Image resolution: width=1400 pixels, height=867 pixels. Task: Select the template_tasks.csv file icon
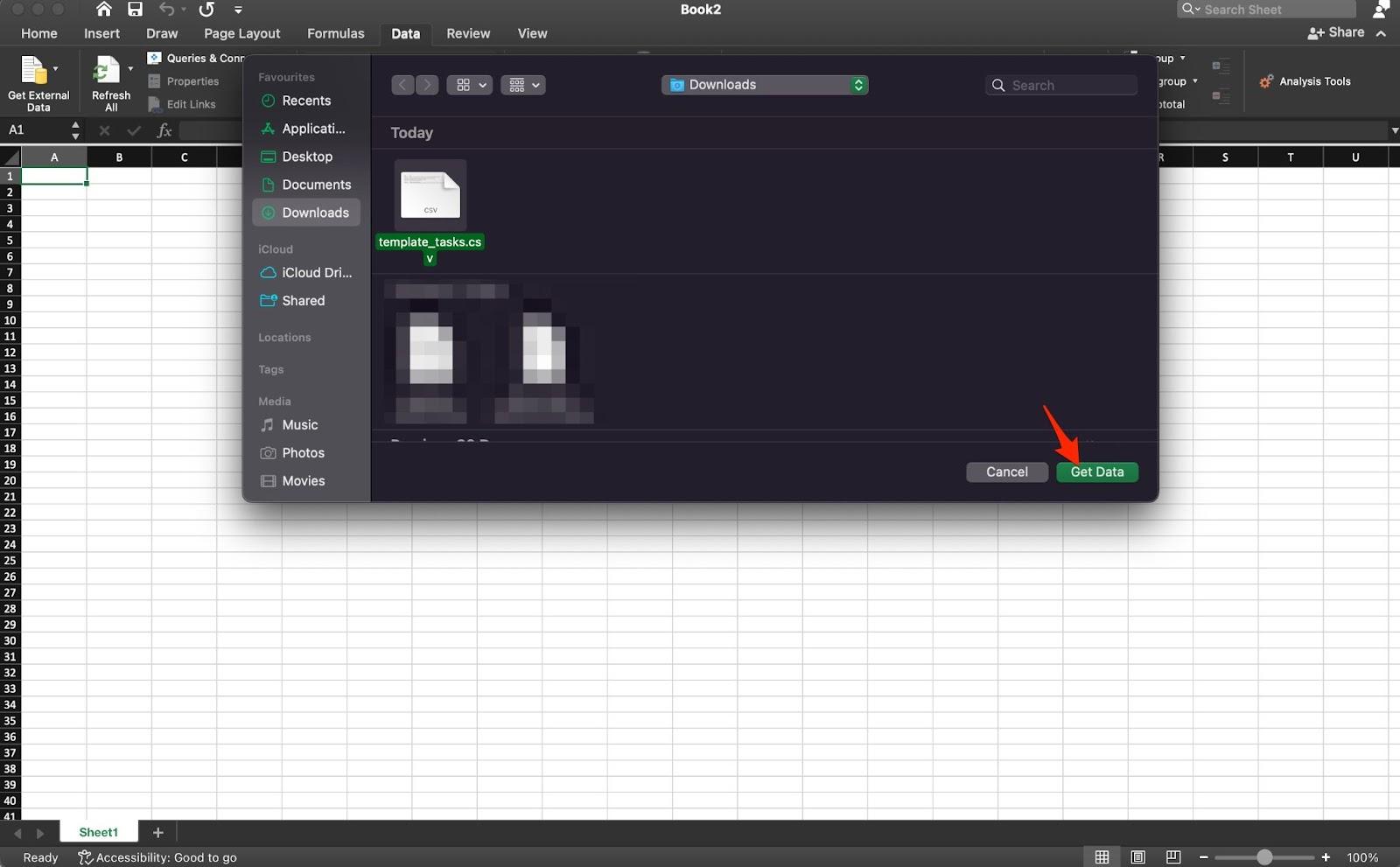coord(430,194)
